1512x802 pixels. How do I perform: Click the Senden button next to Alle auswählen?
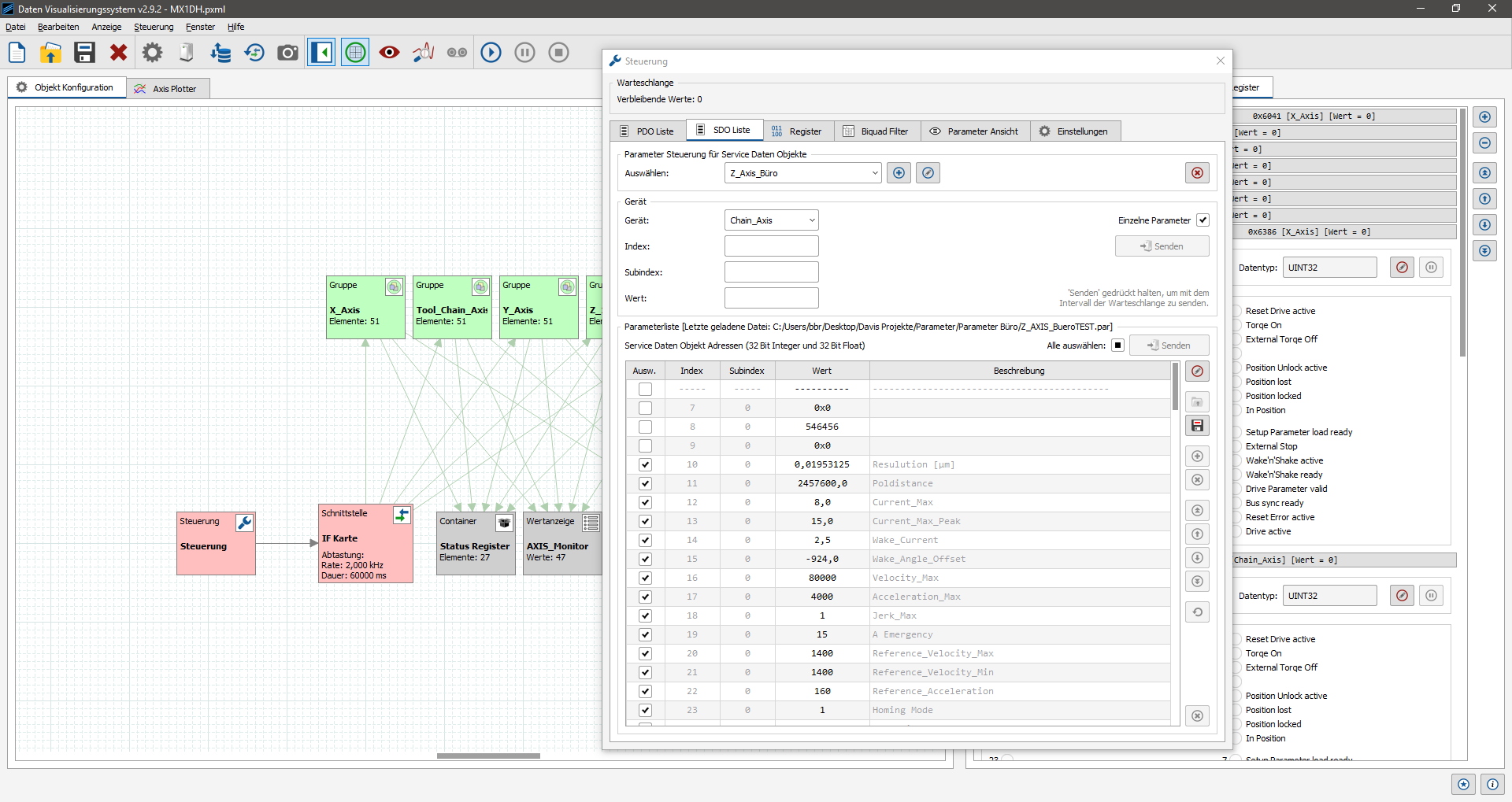(x=1169, y=346)
